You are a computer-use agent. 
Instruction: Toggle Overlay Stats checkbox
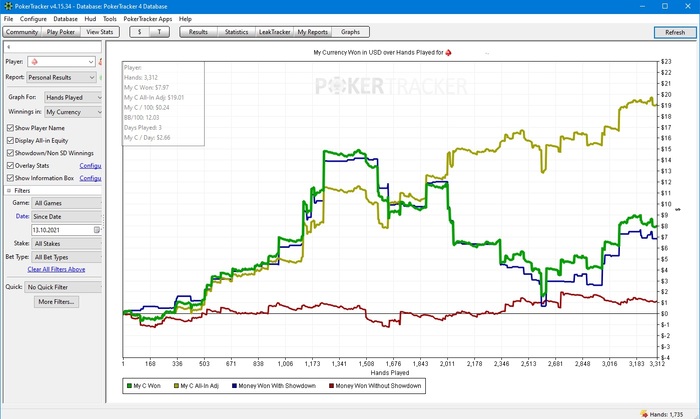(x=10, y=165)
